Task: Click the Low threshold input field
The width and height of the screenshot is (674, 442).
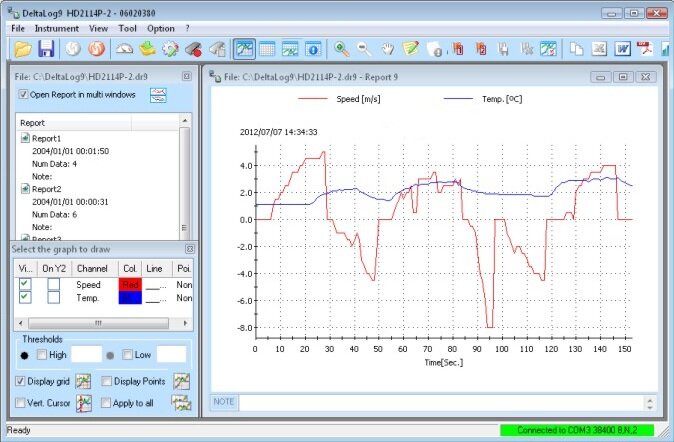Action: [x=172, y=355]
